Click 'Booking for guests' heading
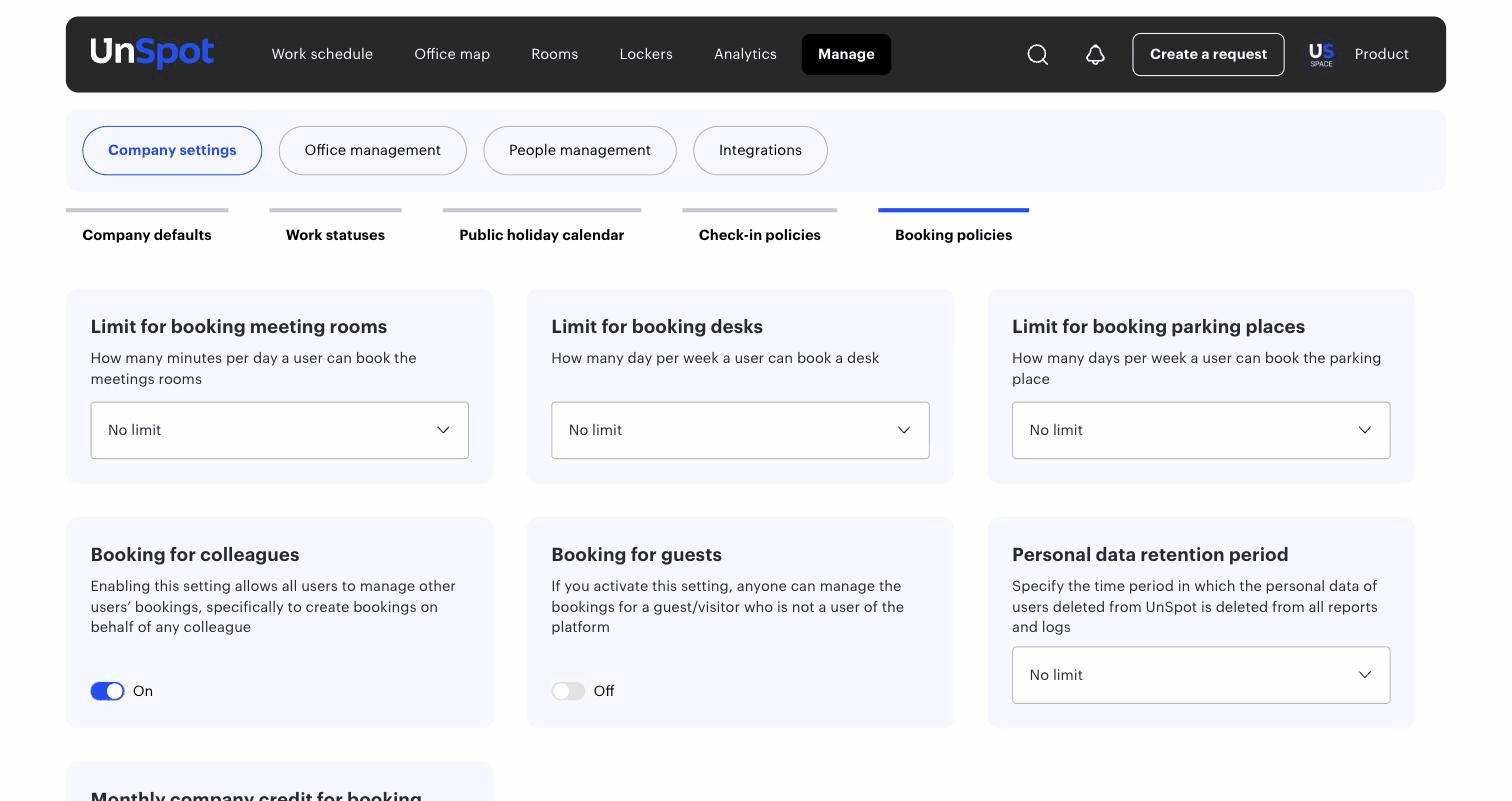The image size is (1512, 801). [x=636, y=555]
